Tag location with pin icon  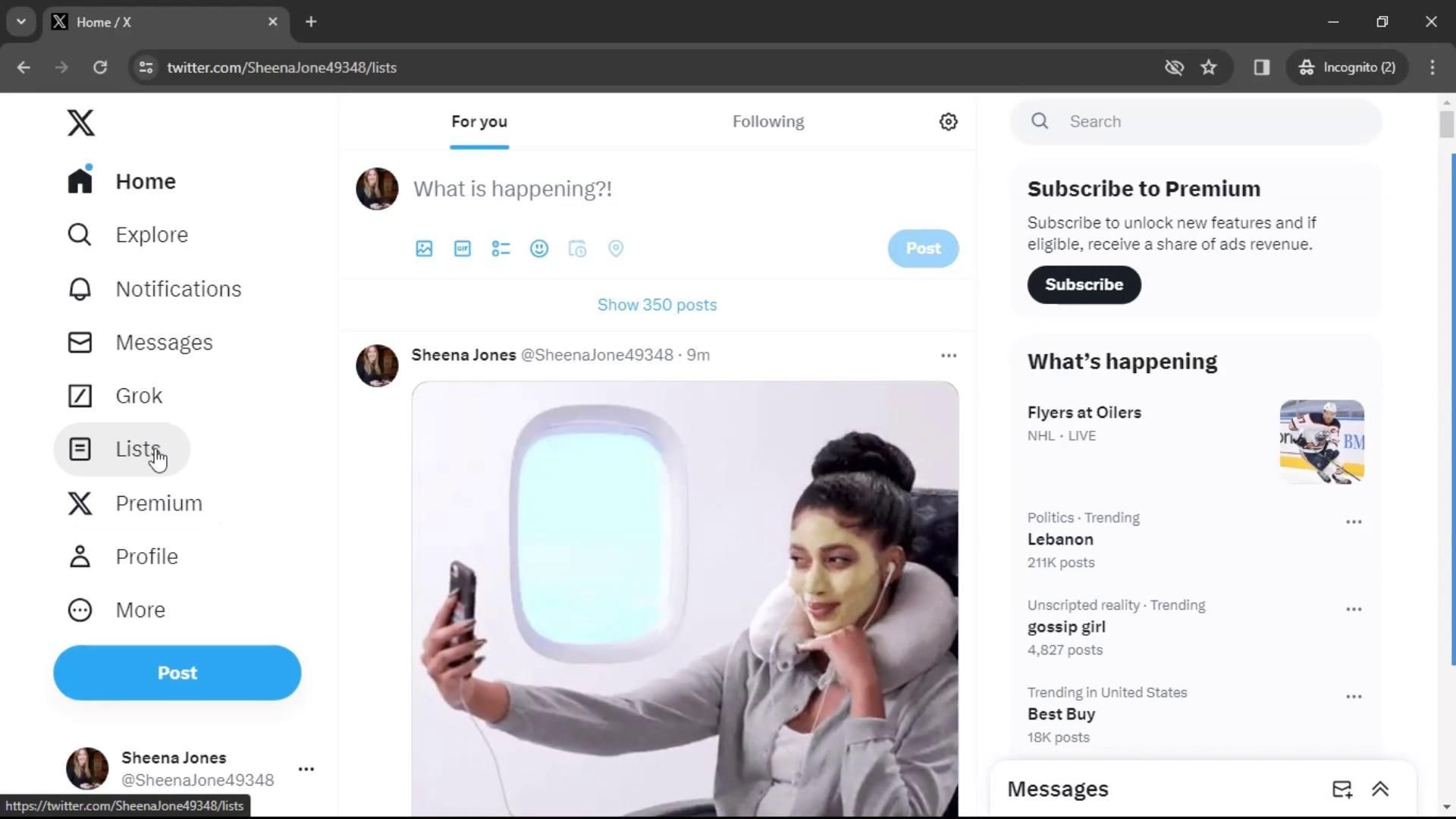click(616, 249)
